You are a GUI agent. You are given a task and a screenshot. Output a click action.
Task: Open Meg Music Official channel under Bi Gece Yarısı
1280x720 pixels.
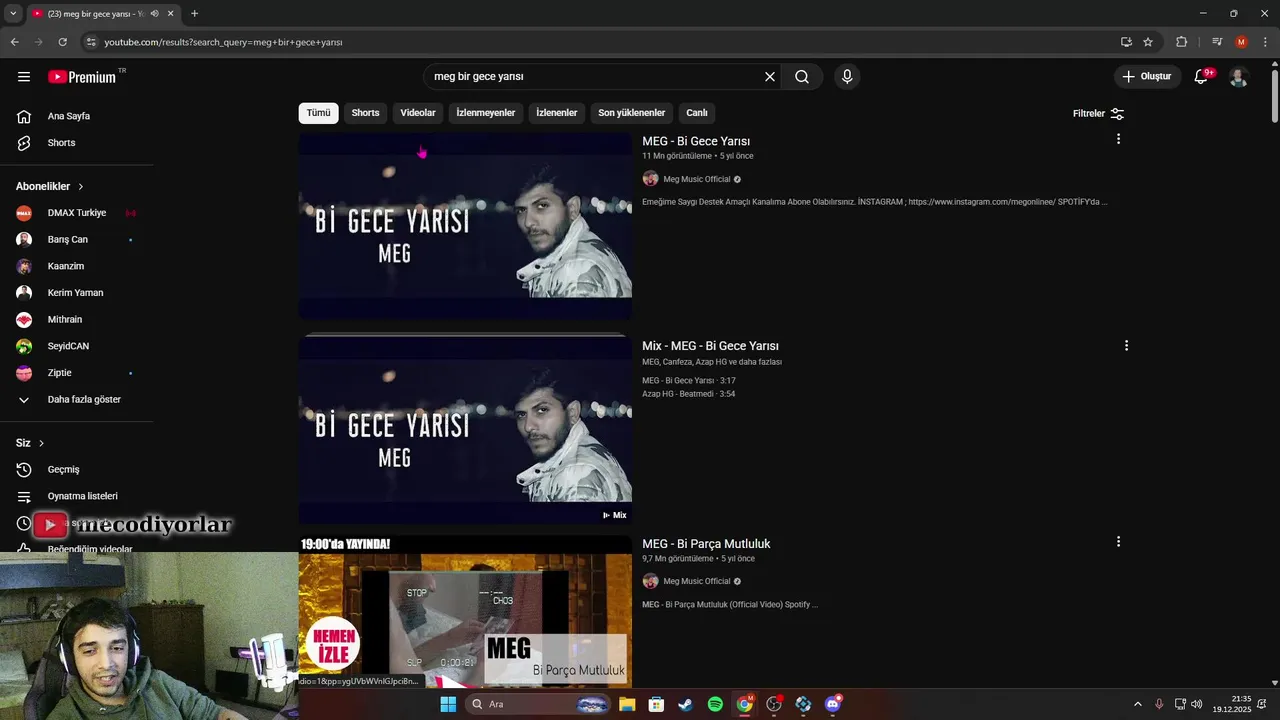pos(697,179)
